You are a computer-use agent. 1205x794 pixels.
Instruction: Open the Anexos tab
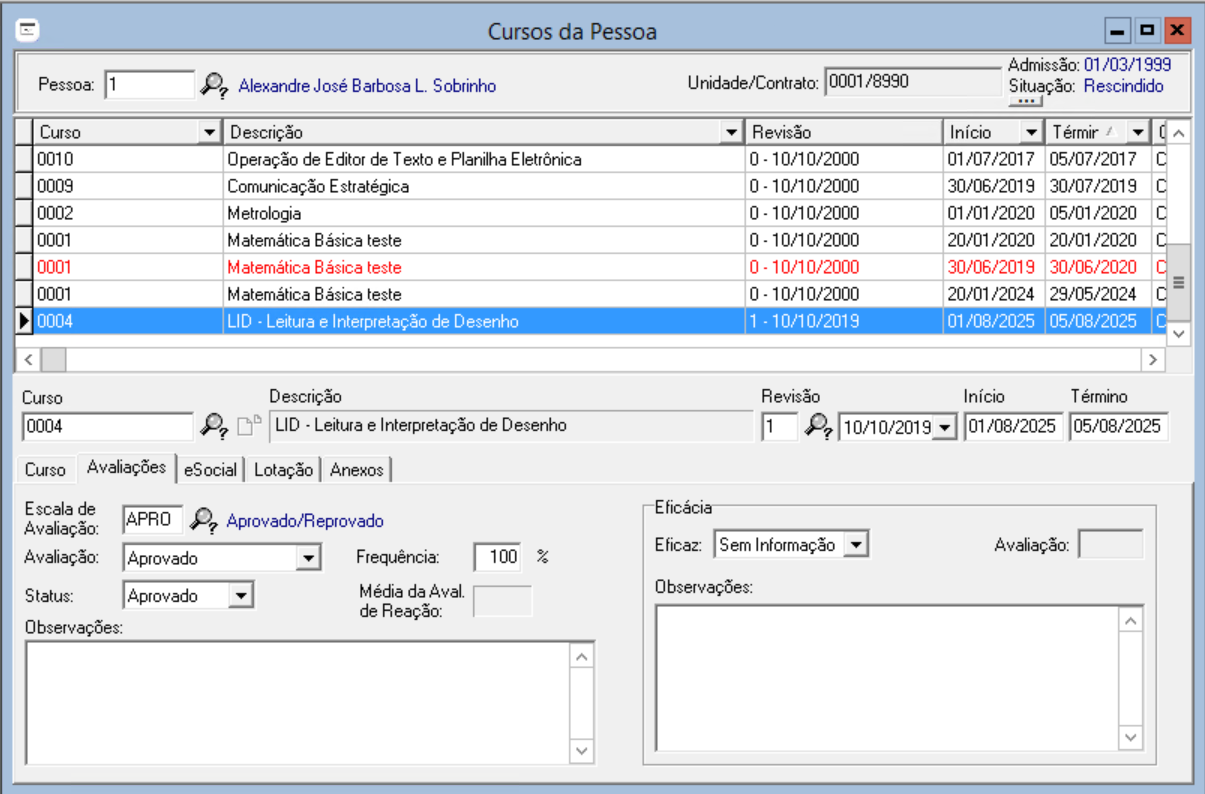pos(357,469)
